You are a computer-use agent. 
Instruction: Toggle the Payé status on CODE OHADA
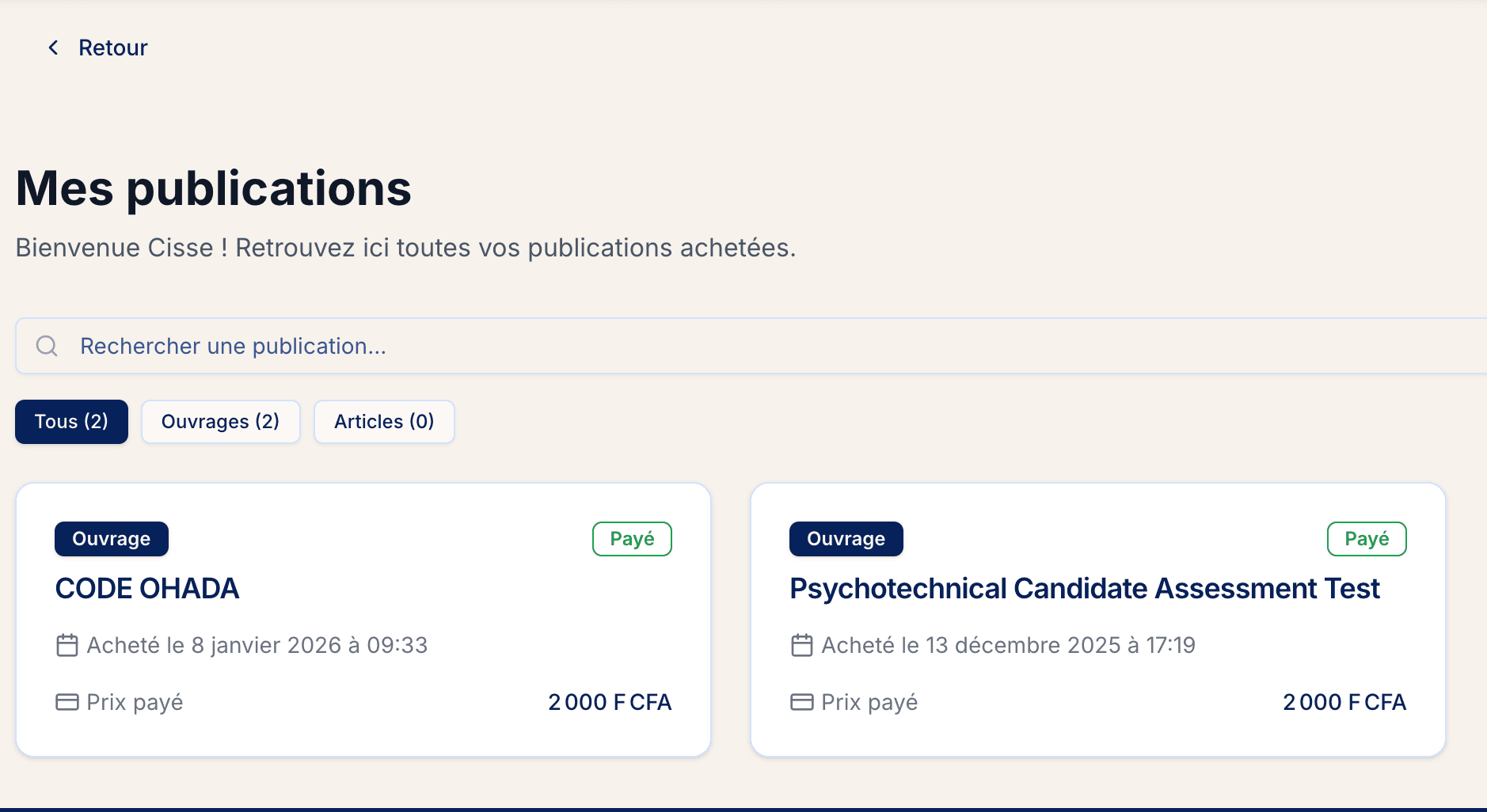632,539
